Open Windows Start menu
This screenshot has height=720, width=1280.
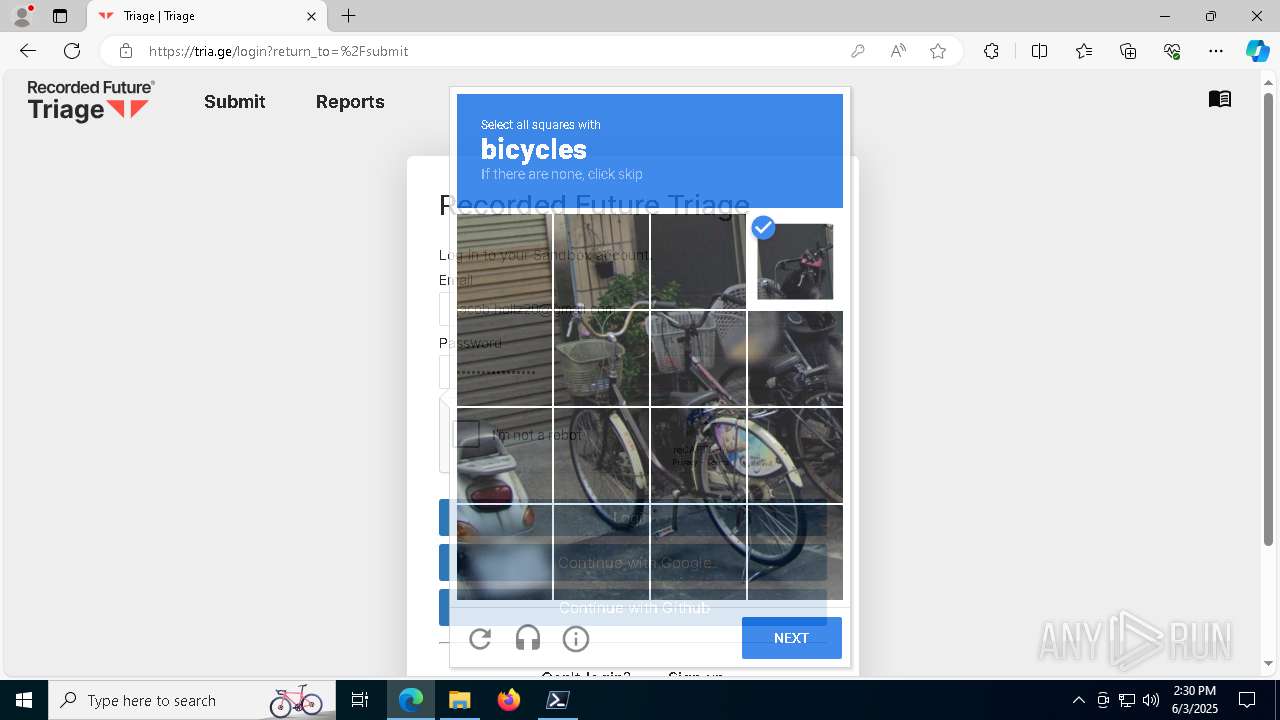point(24,700)
